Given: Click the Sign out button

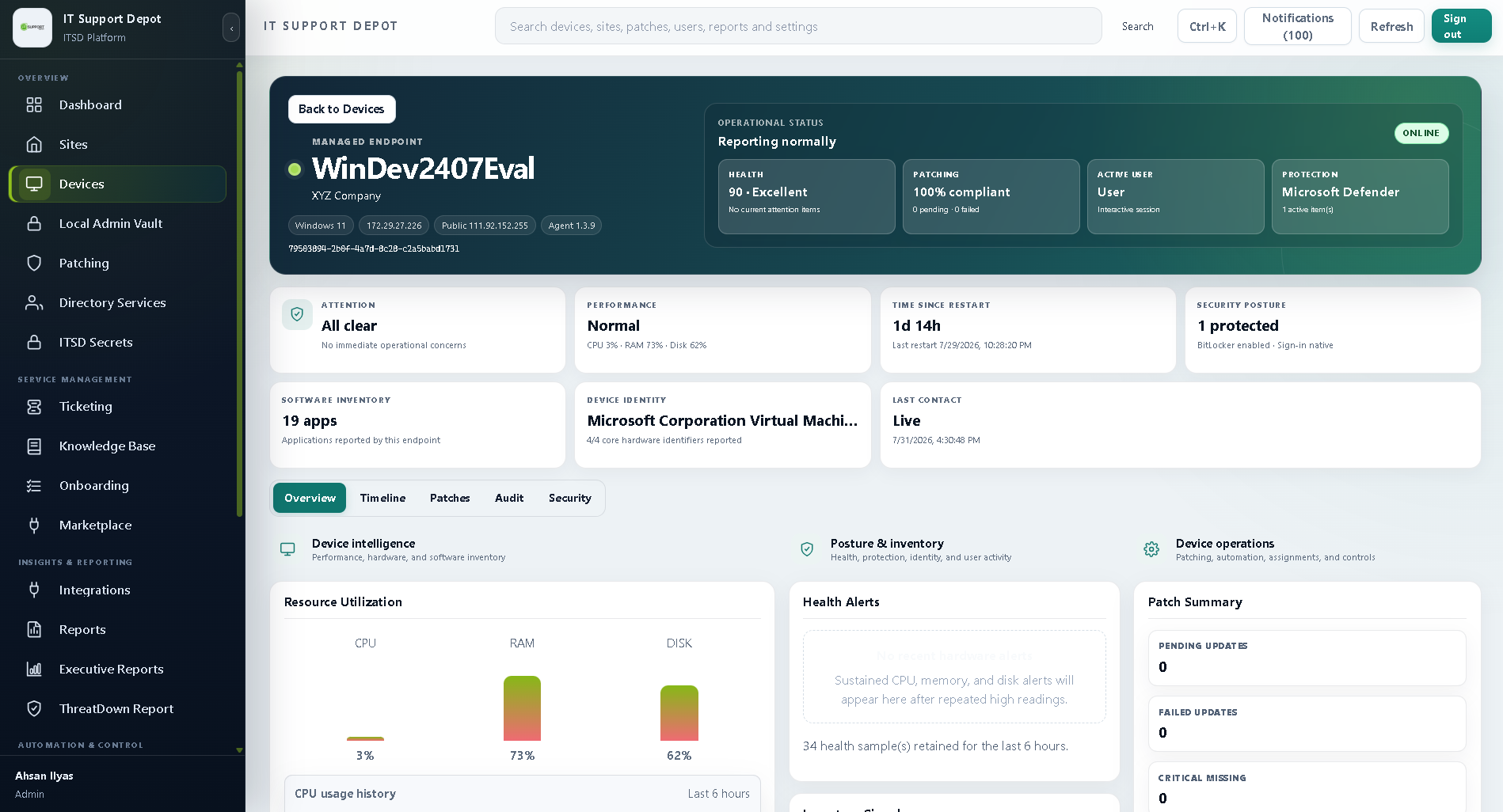Looking at the screenshot, I should (x=1461, y=26).
